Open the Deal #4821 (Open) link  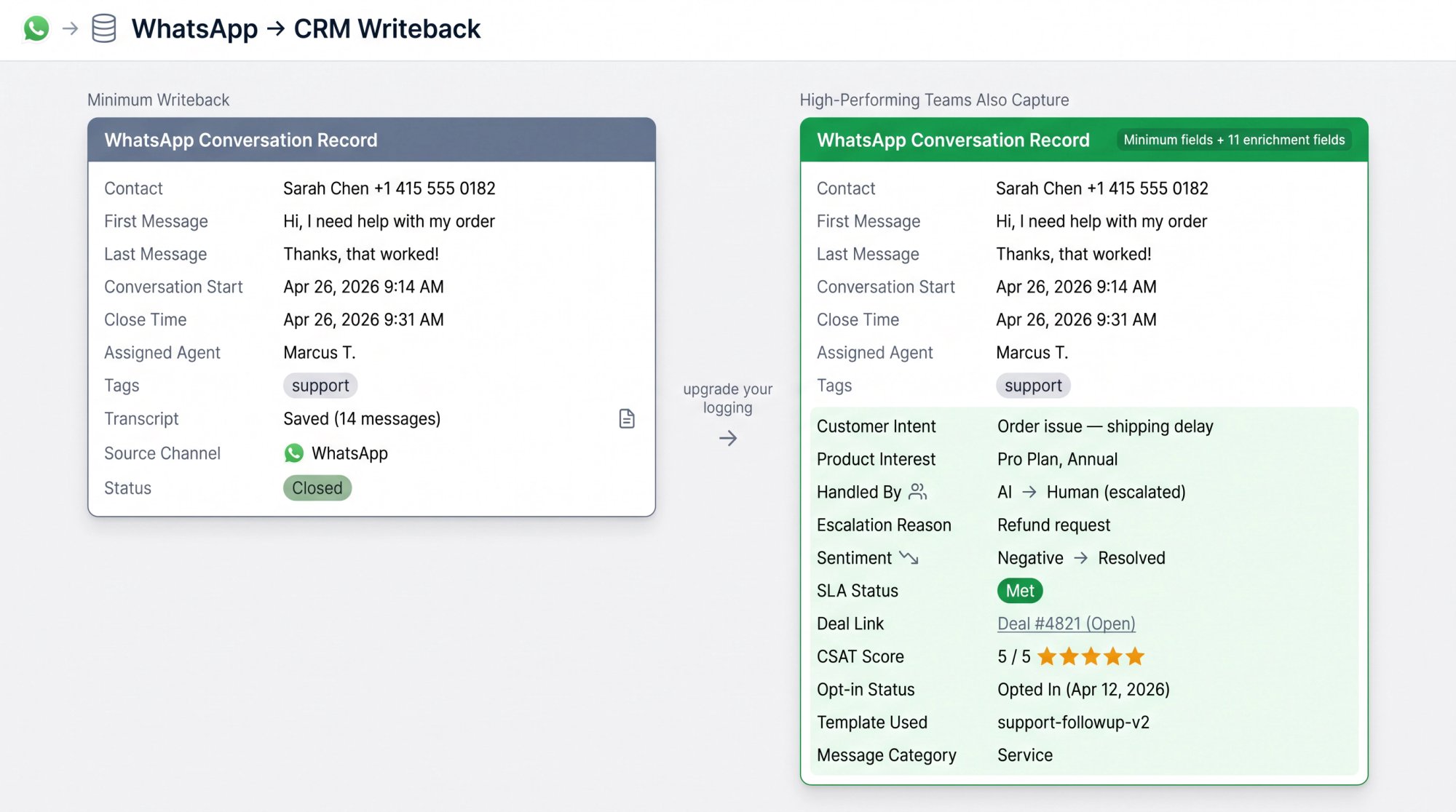pyautogui.click(x=1066, y=624)
